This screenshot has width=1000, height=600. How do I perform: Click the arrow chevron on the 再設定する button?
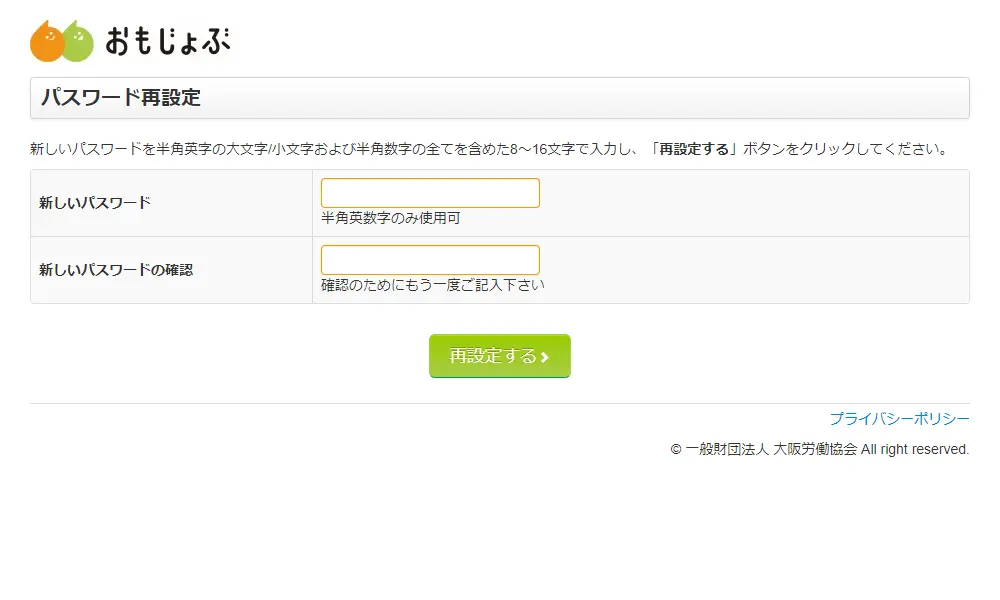(x=545, y=357)
